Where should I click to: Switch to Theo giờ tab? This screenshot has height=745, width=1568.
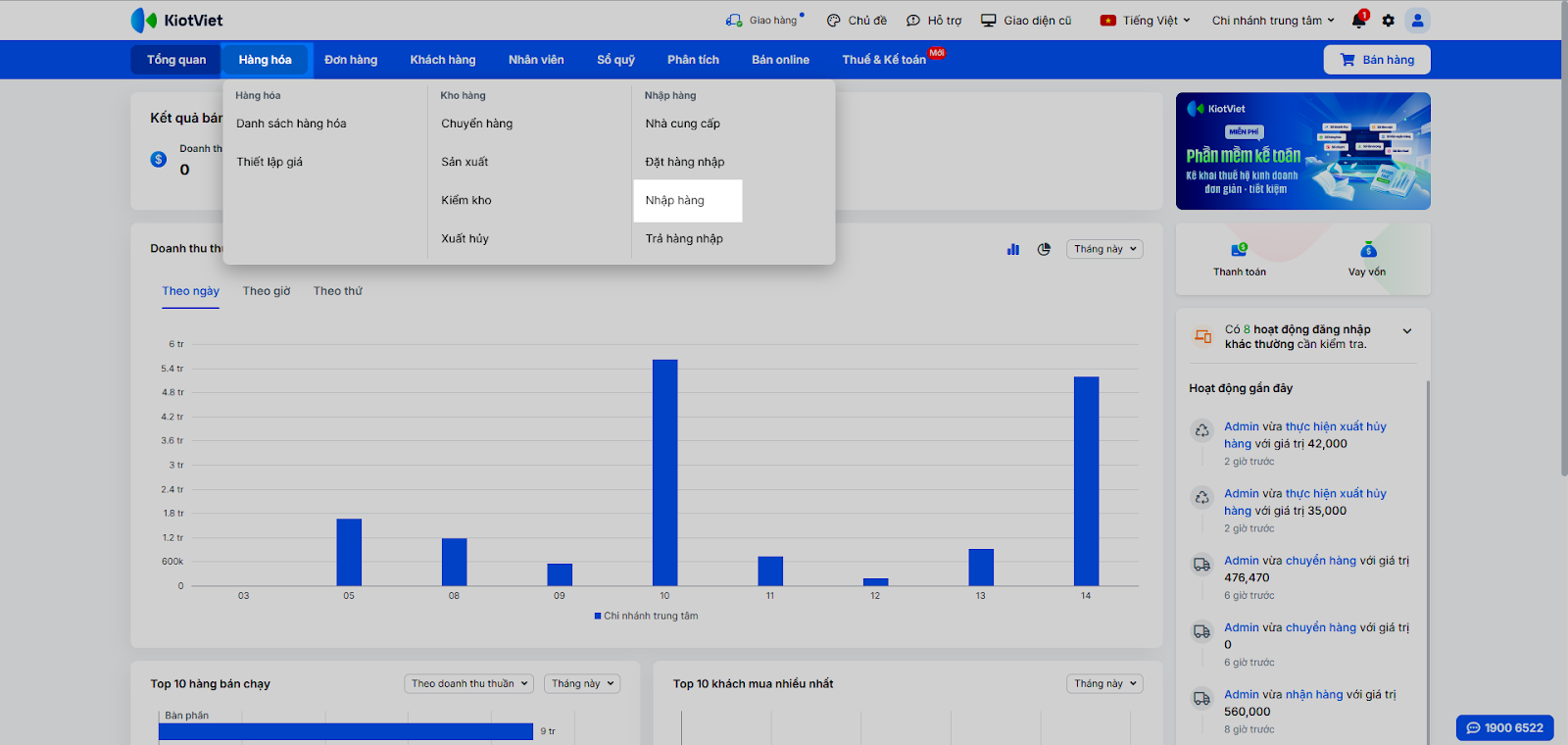(267, 291)
